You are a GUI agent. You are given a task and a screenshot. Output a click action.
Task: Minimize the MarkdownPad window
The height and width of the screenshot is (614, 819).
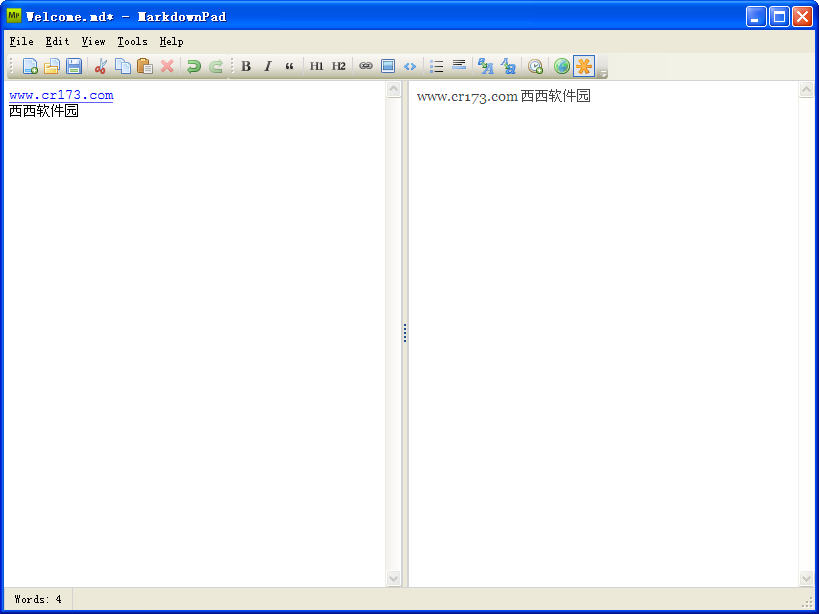point(756,17)
